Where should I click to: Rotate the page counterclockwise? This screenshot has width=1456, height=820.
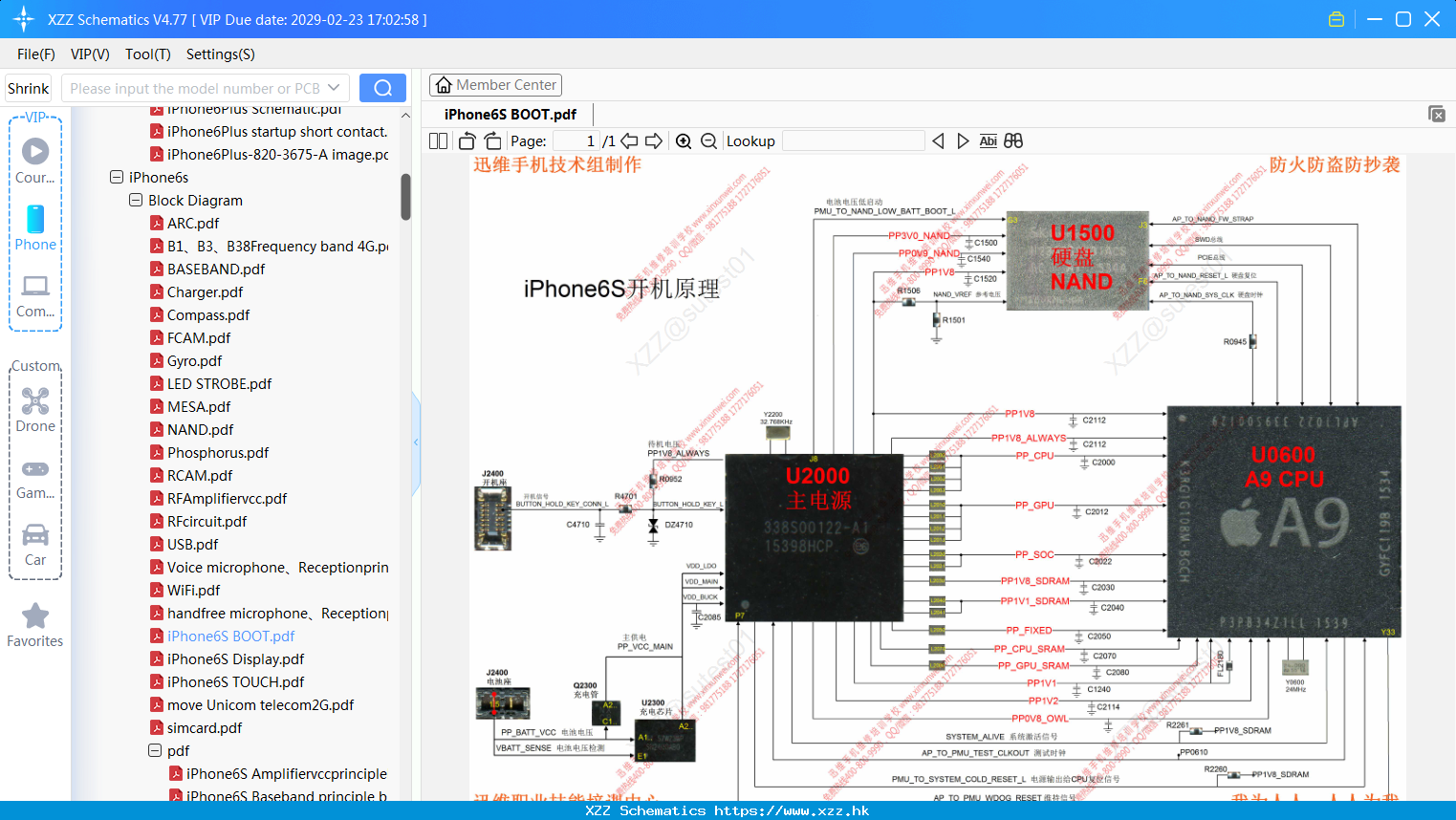click(x=467, y=140)
